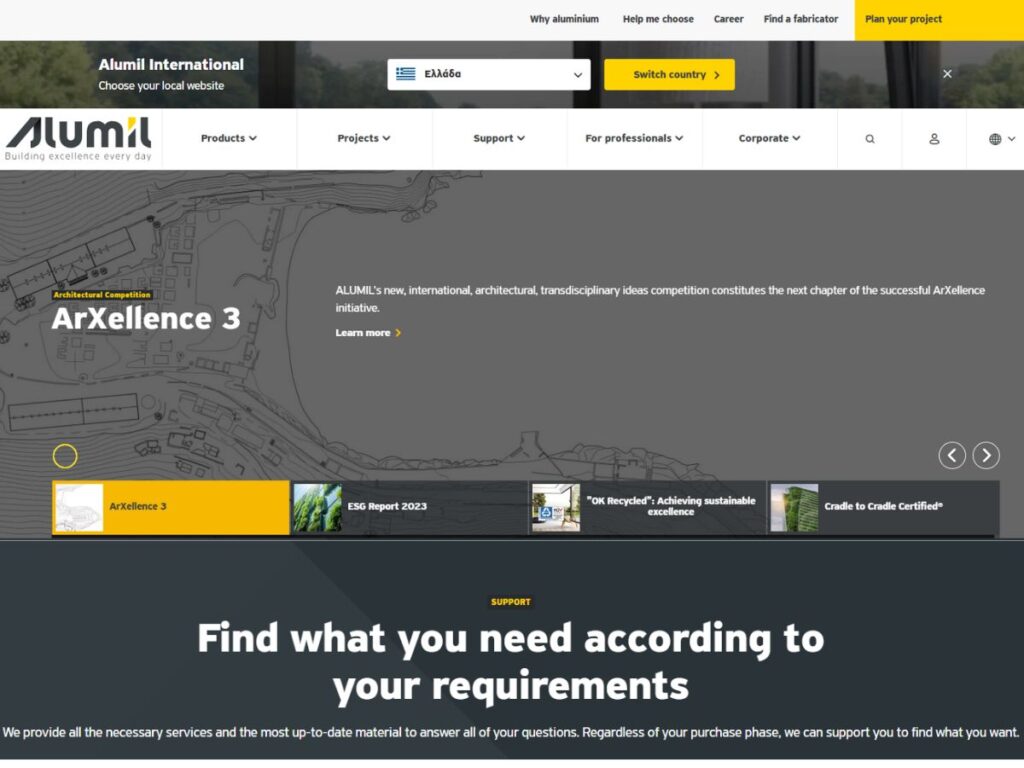
Task: Open the Career link
Action: coord(728,19)
